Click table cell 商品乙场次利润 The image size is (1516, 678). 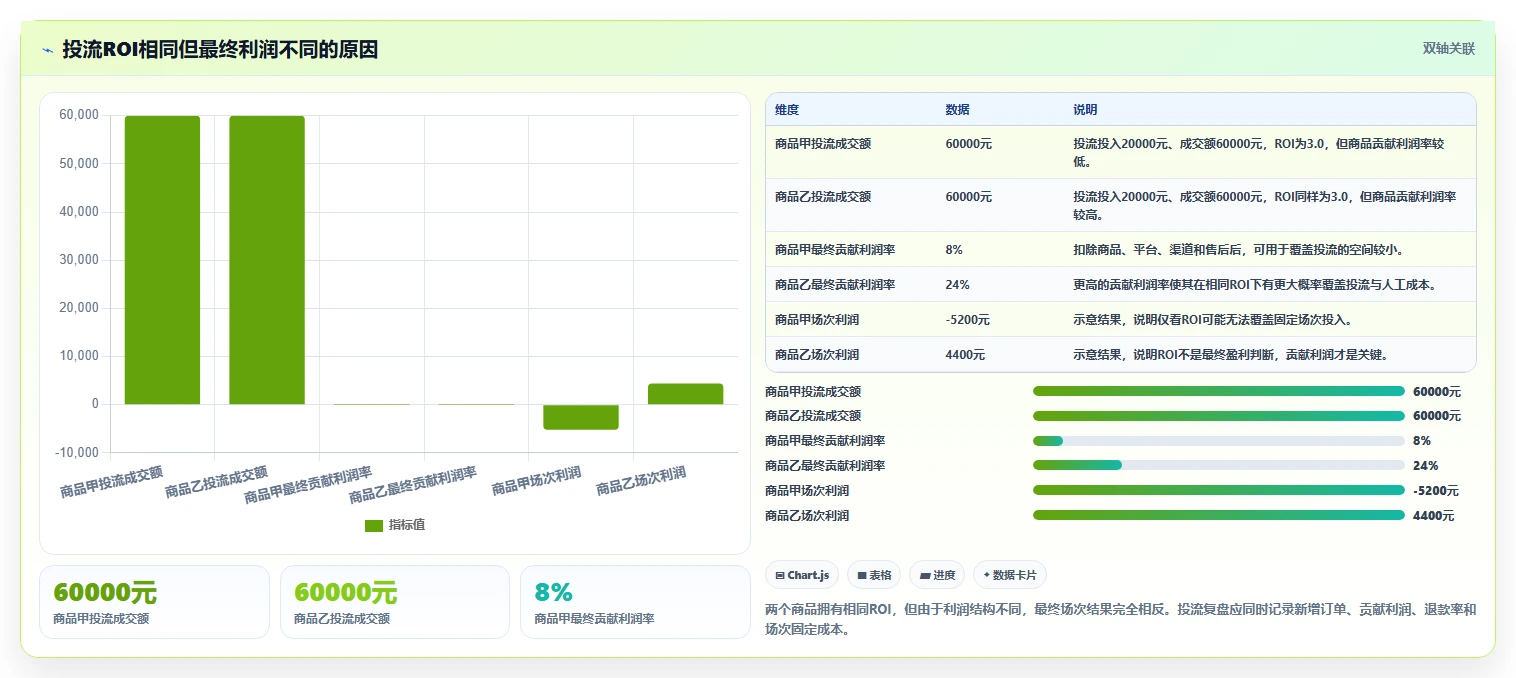click(817, 354)
